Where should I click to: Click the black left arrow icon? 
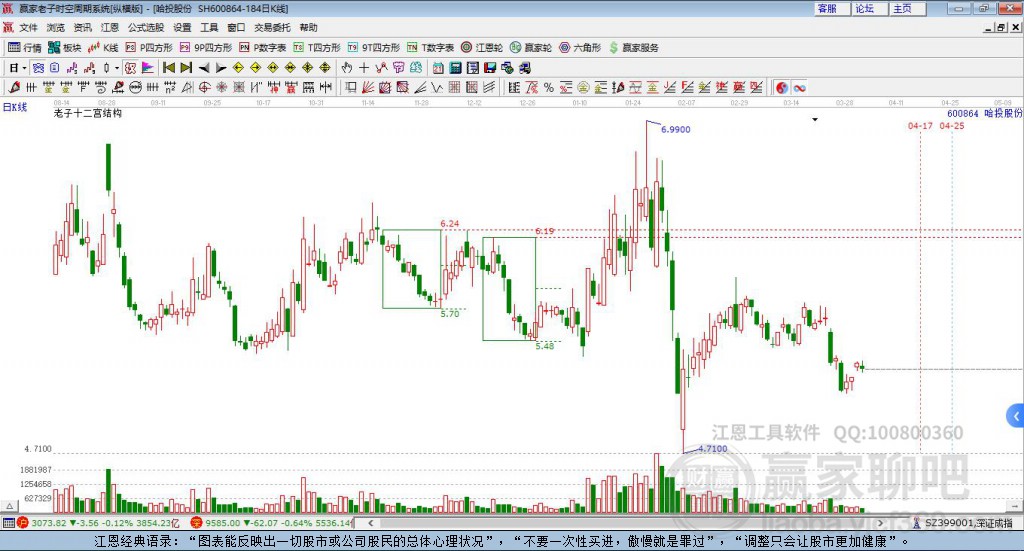tap(204, 68)
